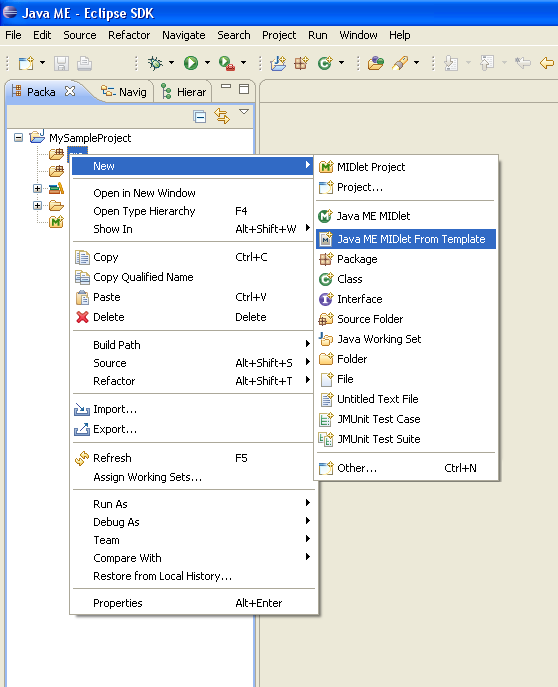Expand the library node under MySampleProject
The width and height of the screenshot is (558, 687).
[37, 188]
